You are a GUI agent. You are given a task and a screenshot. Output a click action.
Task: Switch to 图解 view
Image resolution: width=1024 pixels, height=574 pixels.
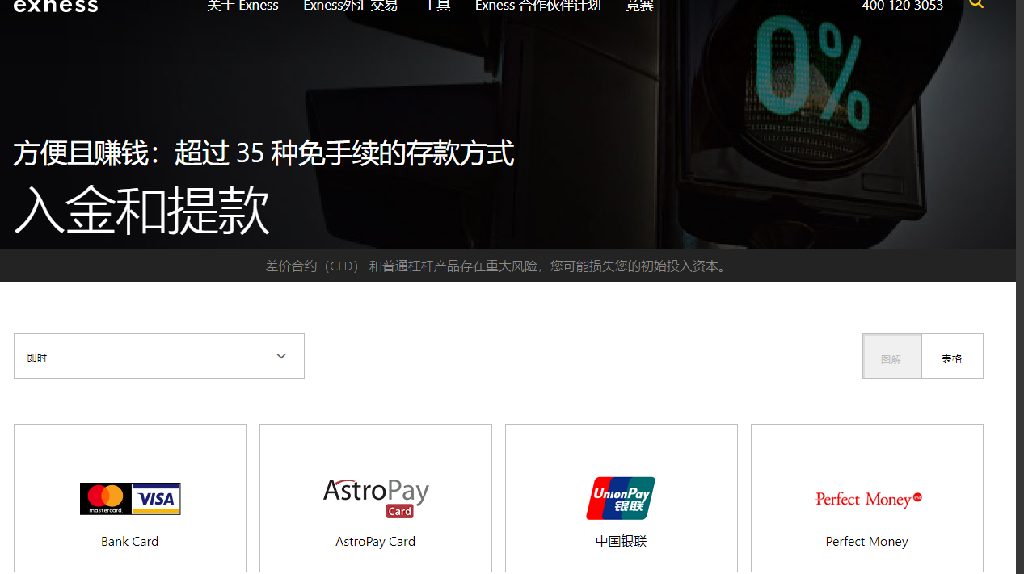[891, 357]
